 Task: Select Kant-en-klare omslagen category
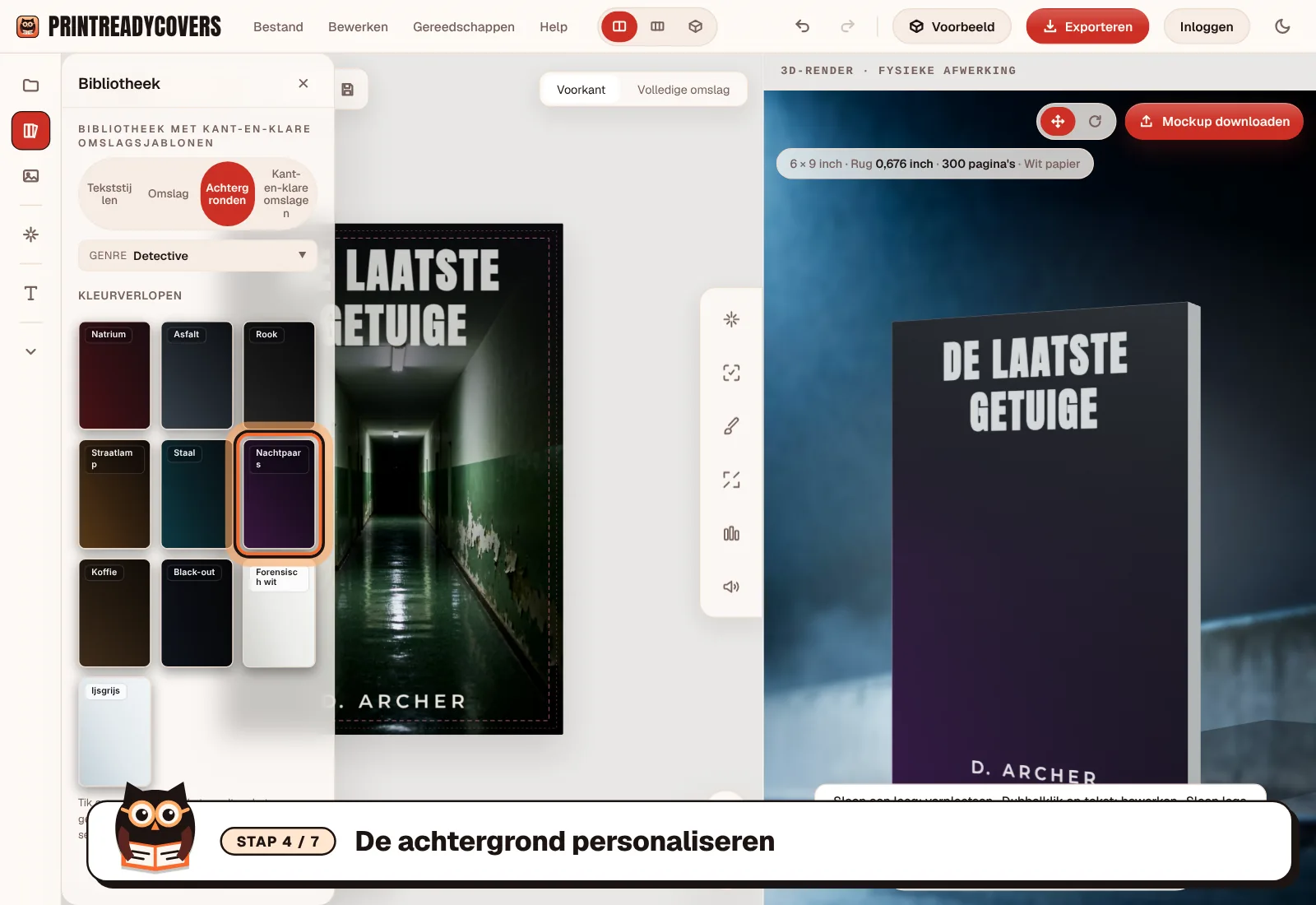click(x=286, y=194)
